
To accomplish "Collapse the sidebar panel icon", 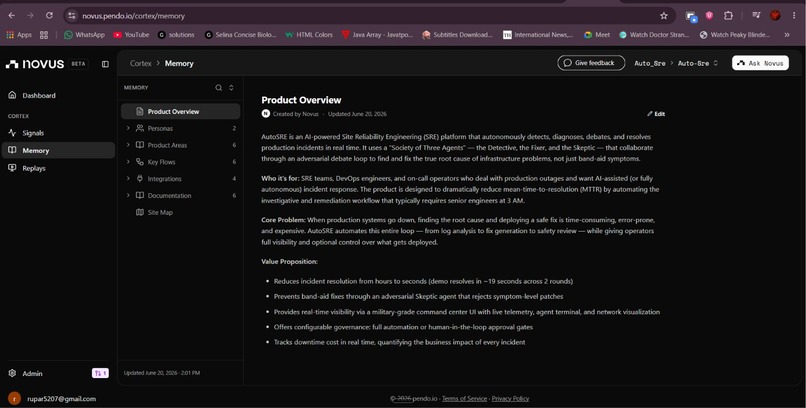I will (x=105, y=64).
